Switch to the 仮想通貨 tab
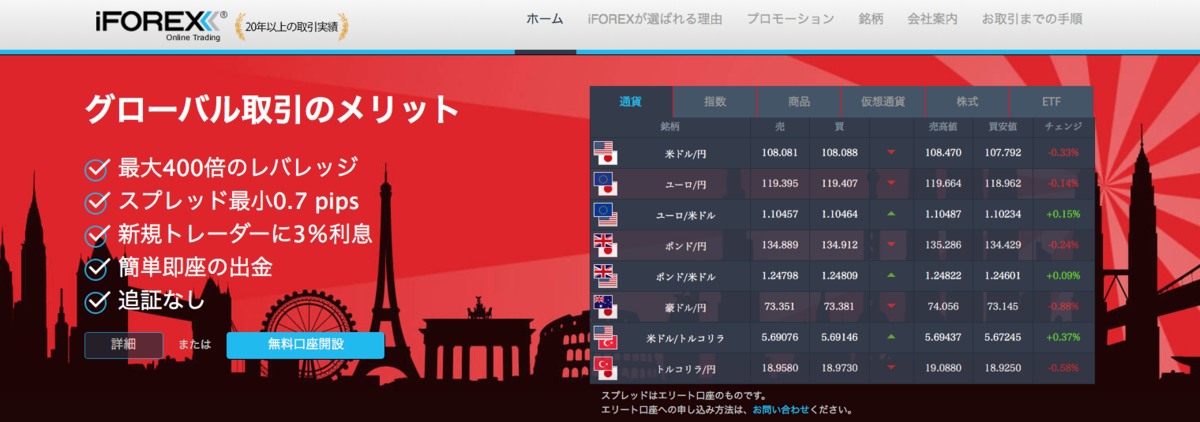Image resolution: width=1200 pixels, height=422 pixels. (884, 102)
